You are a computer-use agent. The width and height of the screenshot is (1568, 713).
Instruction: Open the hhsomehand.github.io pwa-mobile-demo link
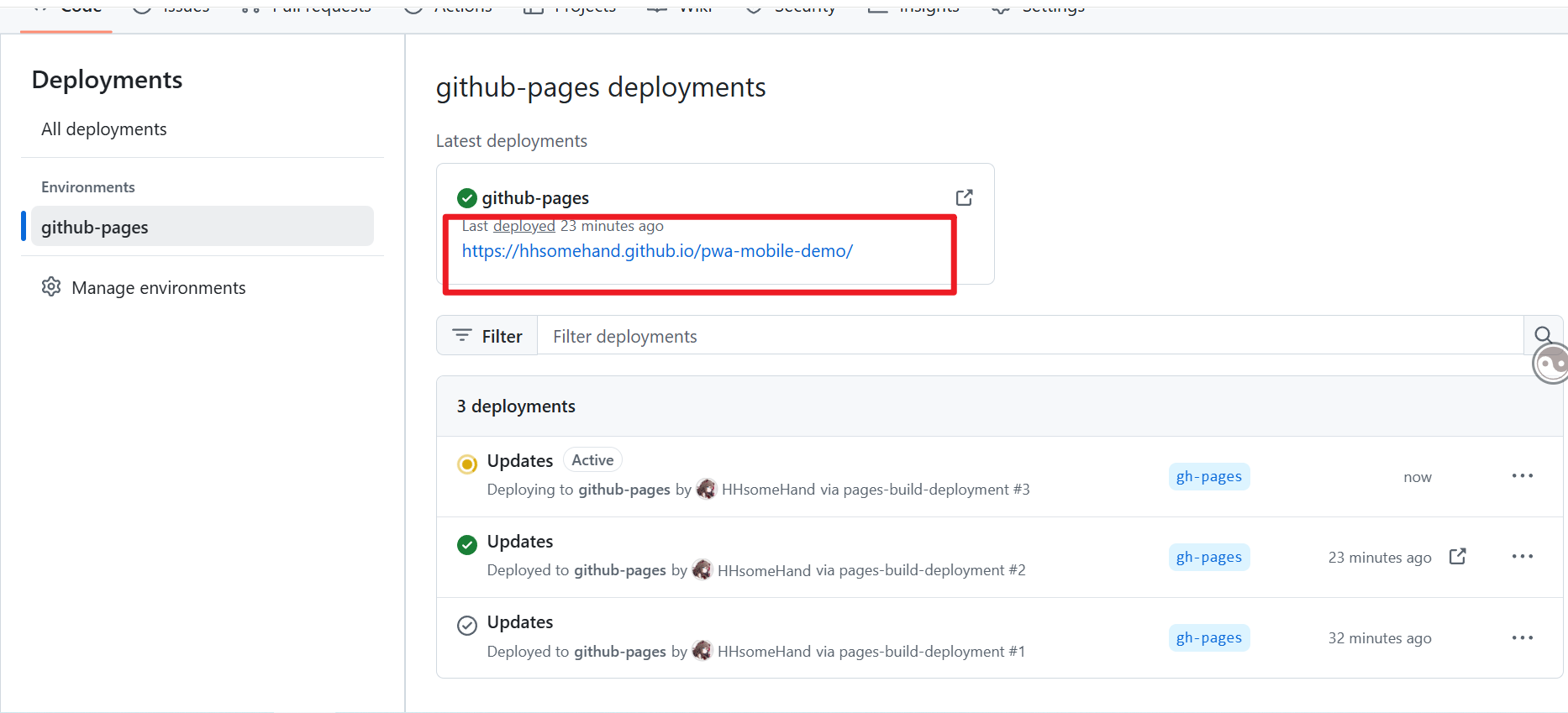click(657, 251)
